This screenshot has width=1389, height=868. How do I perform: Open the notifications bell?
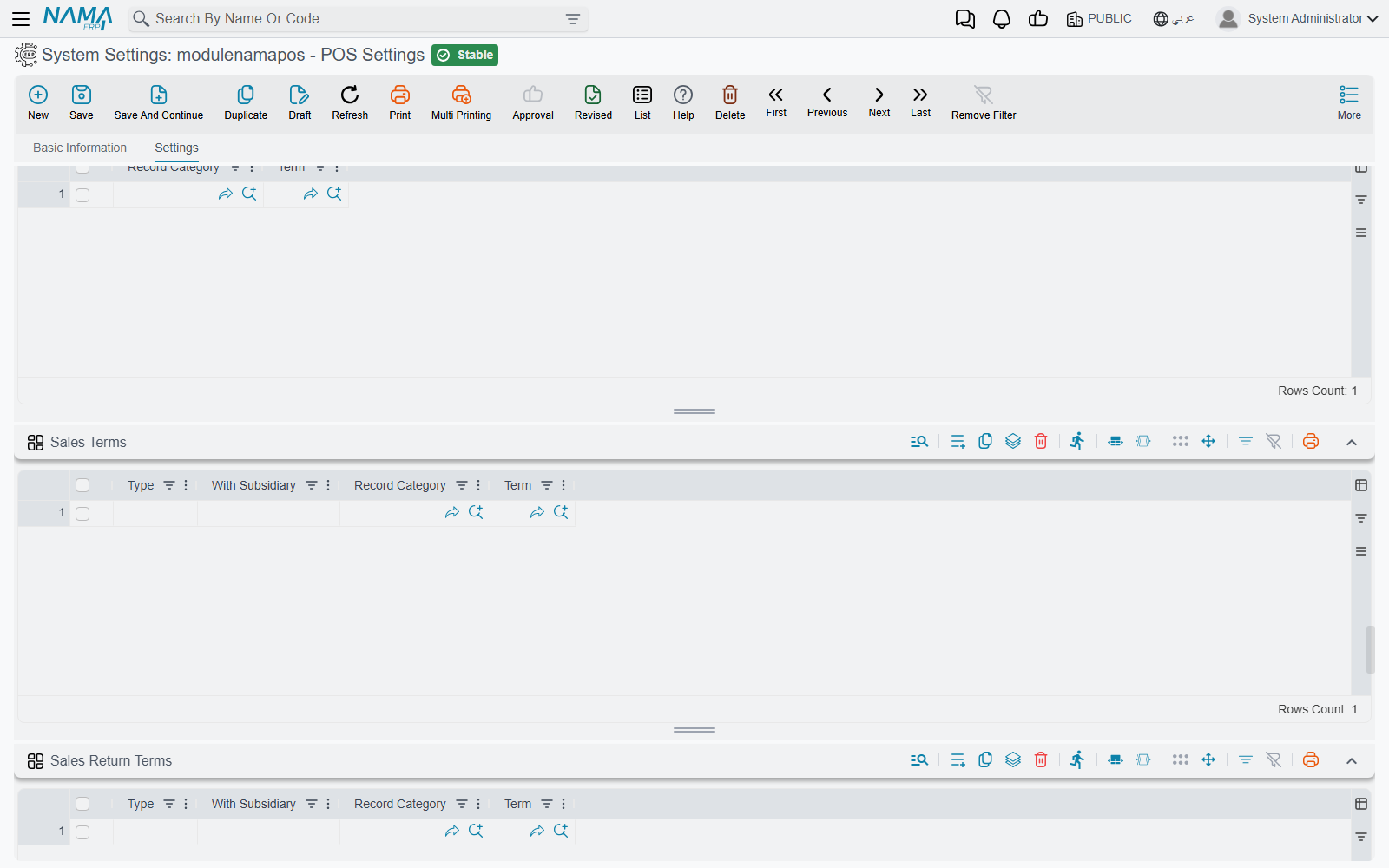(x=1002, y=19)
